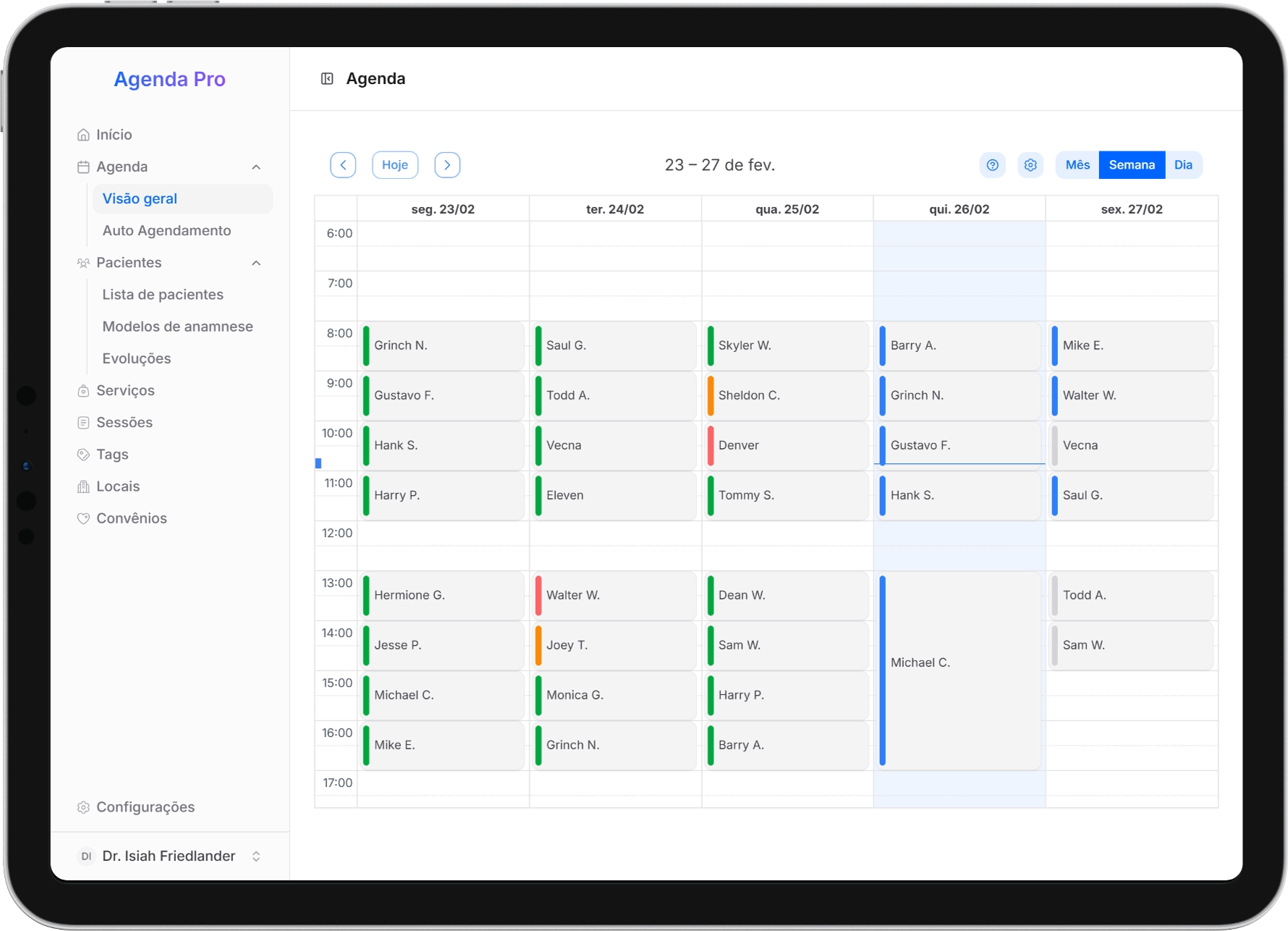Image resolution: width=1288 pixels, height=931 pixels.
Task: Click the Início home icon
Action: point(84,135)
